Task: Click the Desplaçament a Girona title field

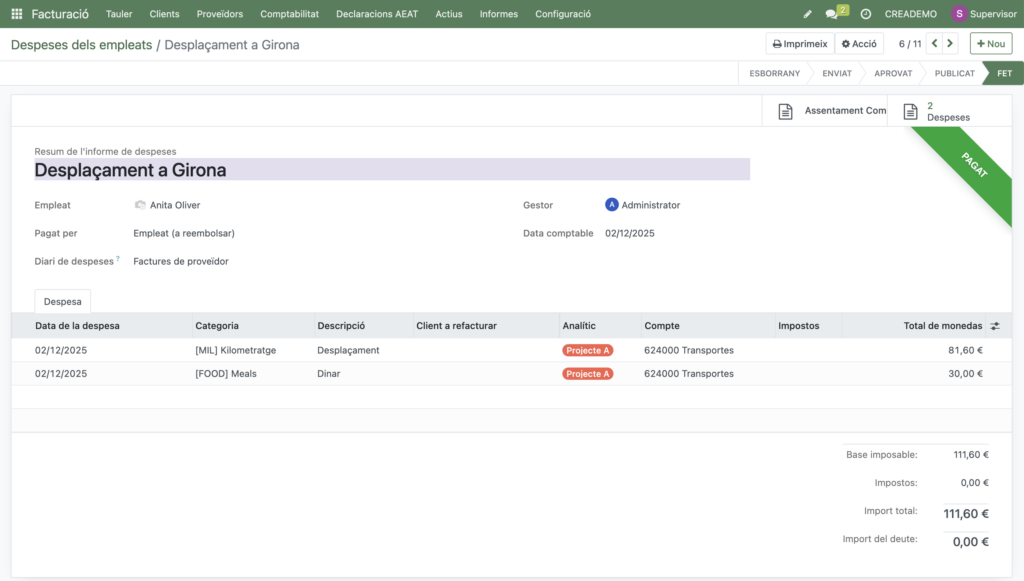Action: pos(391,170)
